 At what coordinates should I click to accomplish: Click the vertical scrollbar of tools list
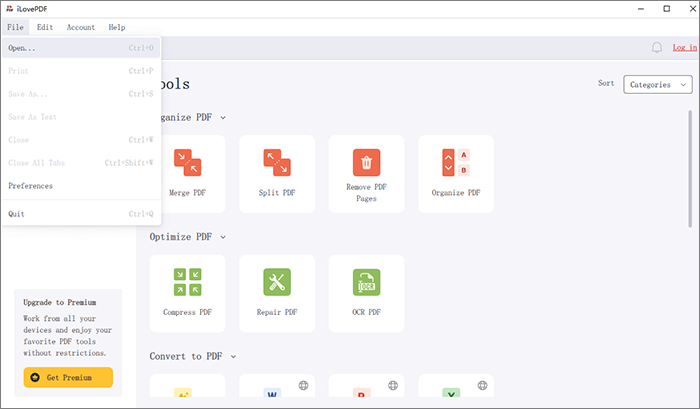(690, 169)
